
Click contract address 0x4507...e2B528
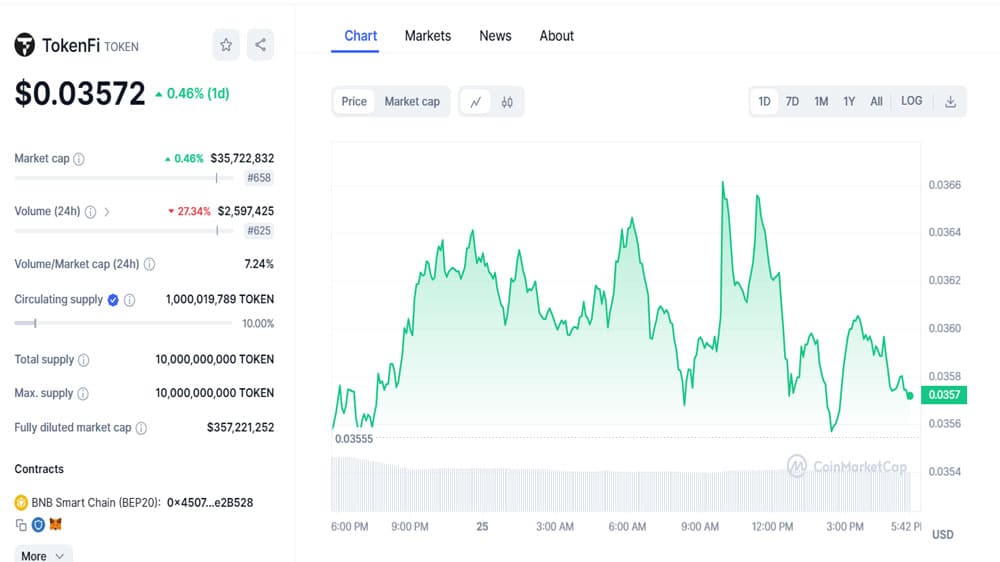[210, 503]
